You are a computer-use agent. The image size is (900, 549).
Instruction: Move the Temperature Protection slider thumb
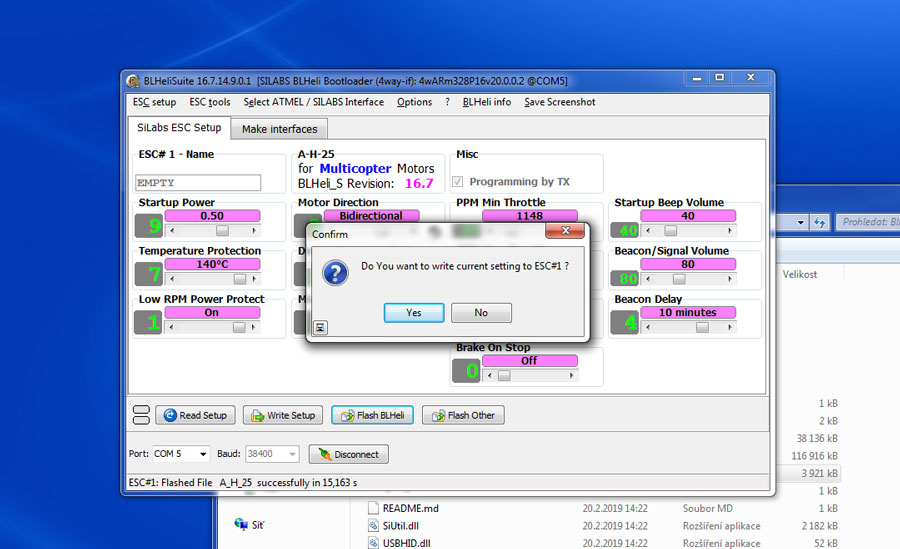click(x=240, y=279)
